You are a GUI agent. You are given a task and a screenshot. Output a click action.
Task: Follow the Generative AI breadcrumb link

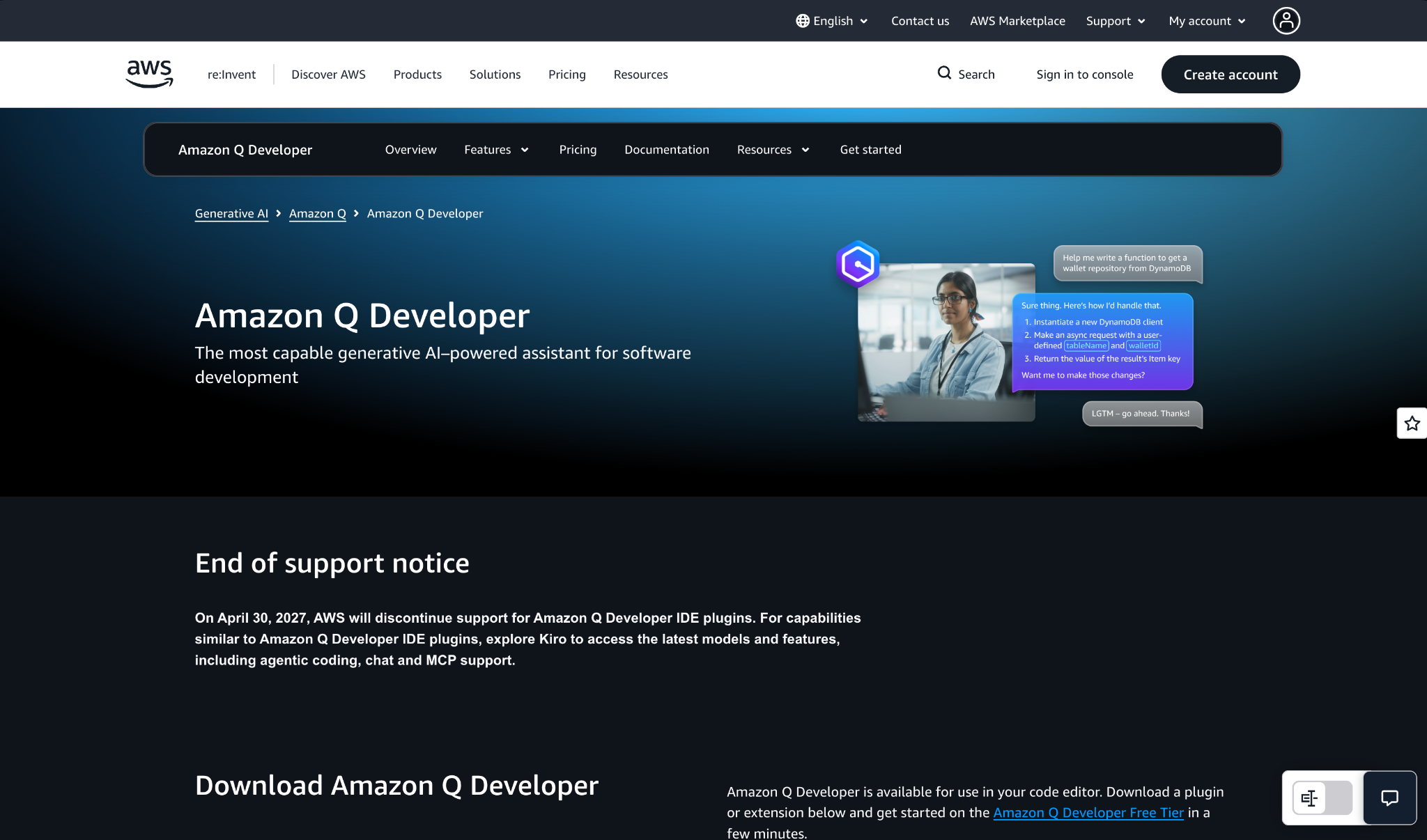tap(231, 214)
